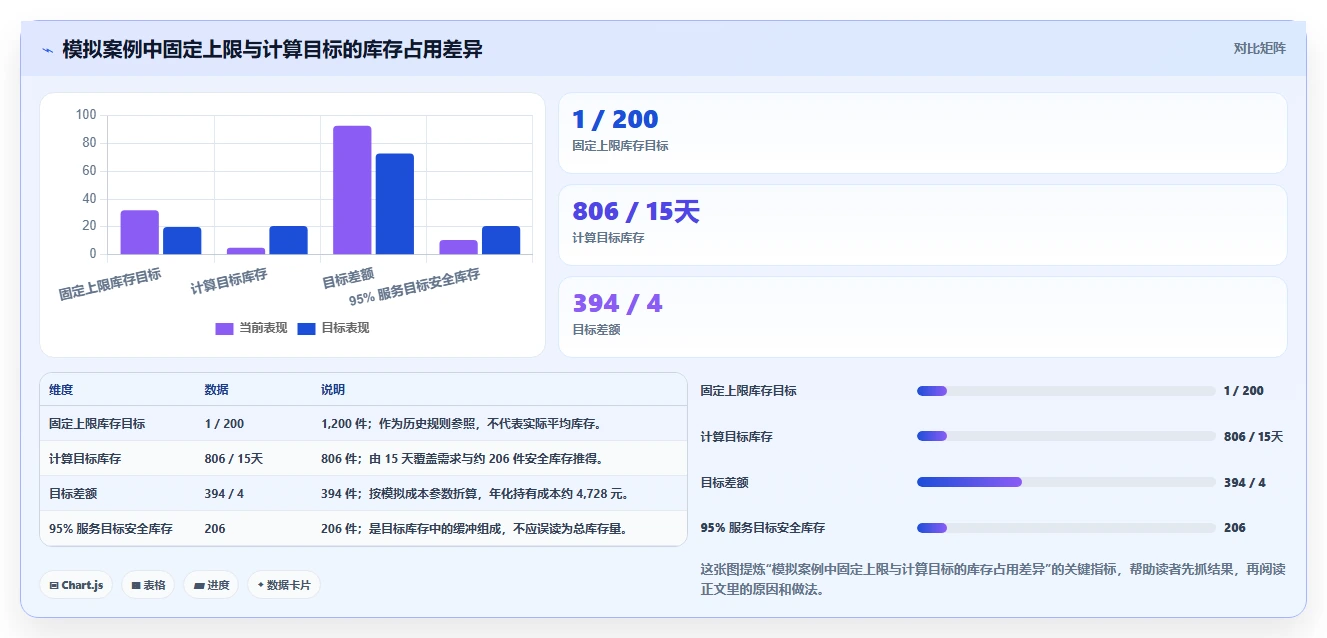Click the 计算目标库存 table row label
The width and height of the screenshot is (1327, 638).
click(x=85, y=459)
